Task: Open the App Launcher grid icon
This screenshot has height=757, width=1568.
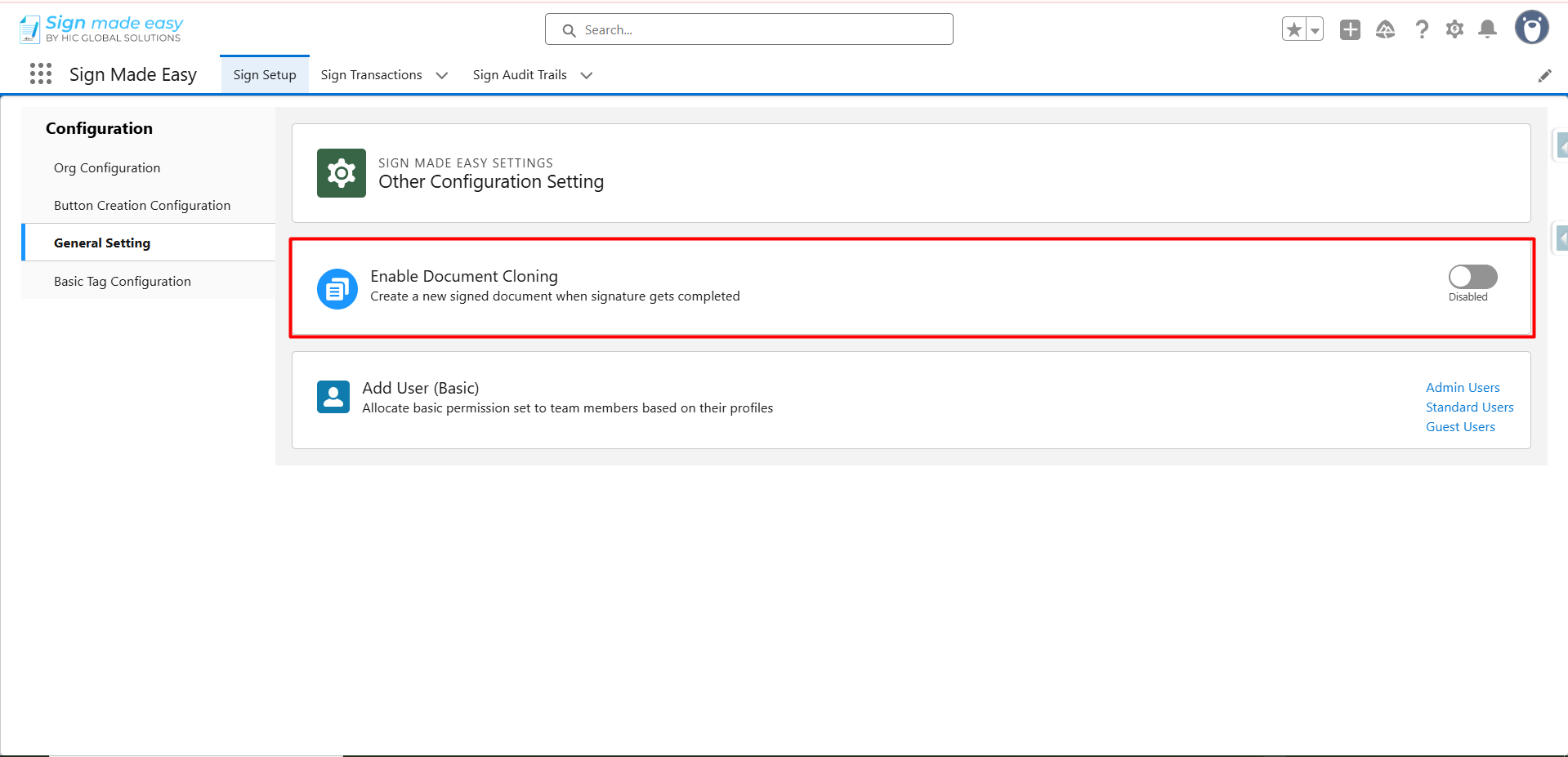Action: 40,74
